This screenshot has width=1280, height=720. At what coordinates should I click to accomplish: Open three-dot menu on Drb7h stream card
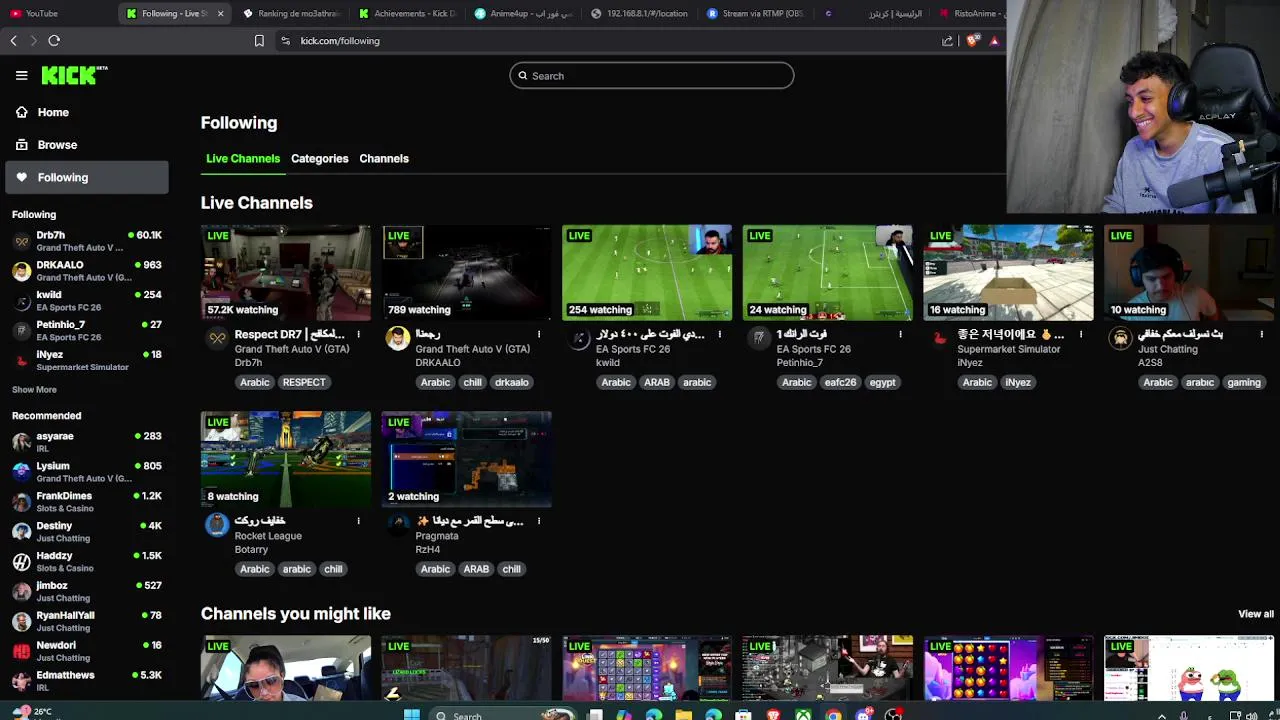[358, 334]
